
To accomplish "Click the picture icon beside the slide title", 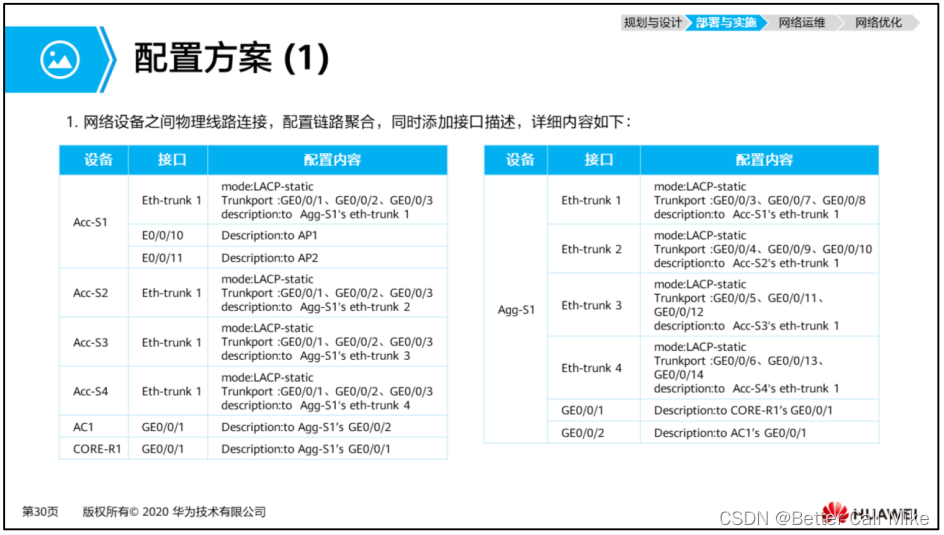I will (60, 60).
